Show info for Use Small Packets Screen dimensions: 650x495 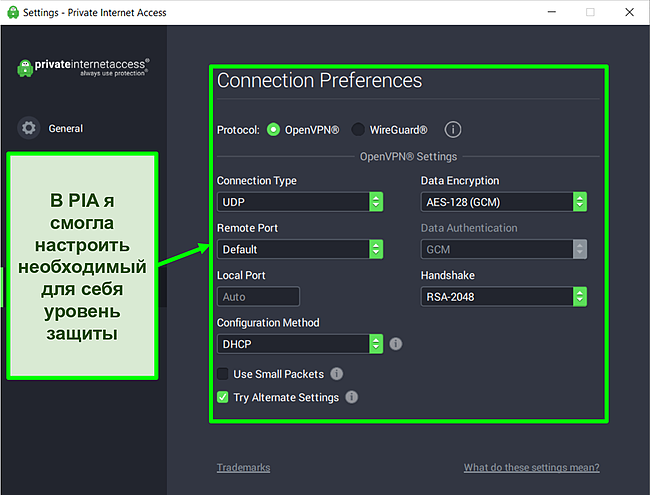[x=337, y=374]
